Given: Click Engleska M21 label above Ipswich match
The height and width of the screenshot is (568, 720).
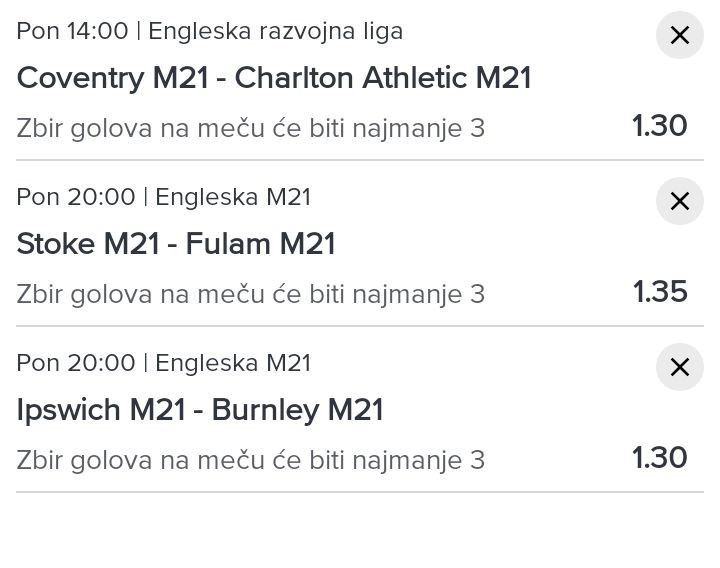Looking at the screenshot, I should click(x=233, y=364).
